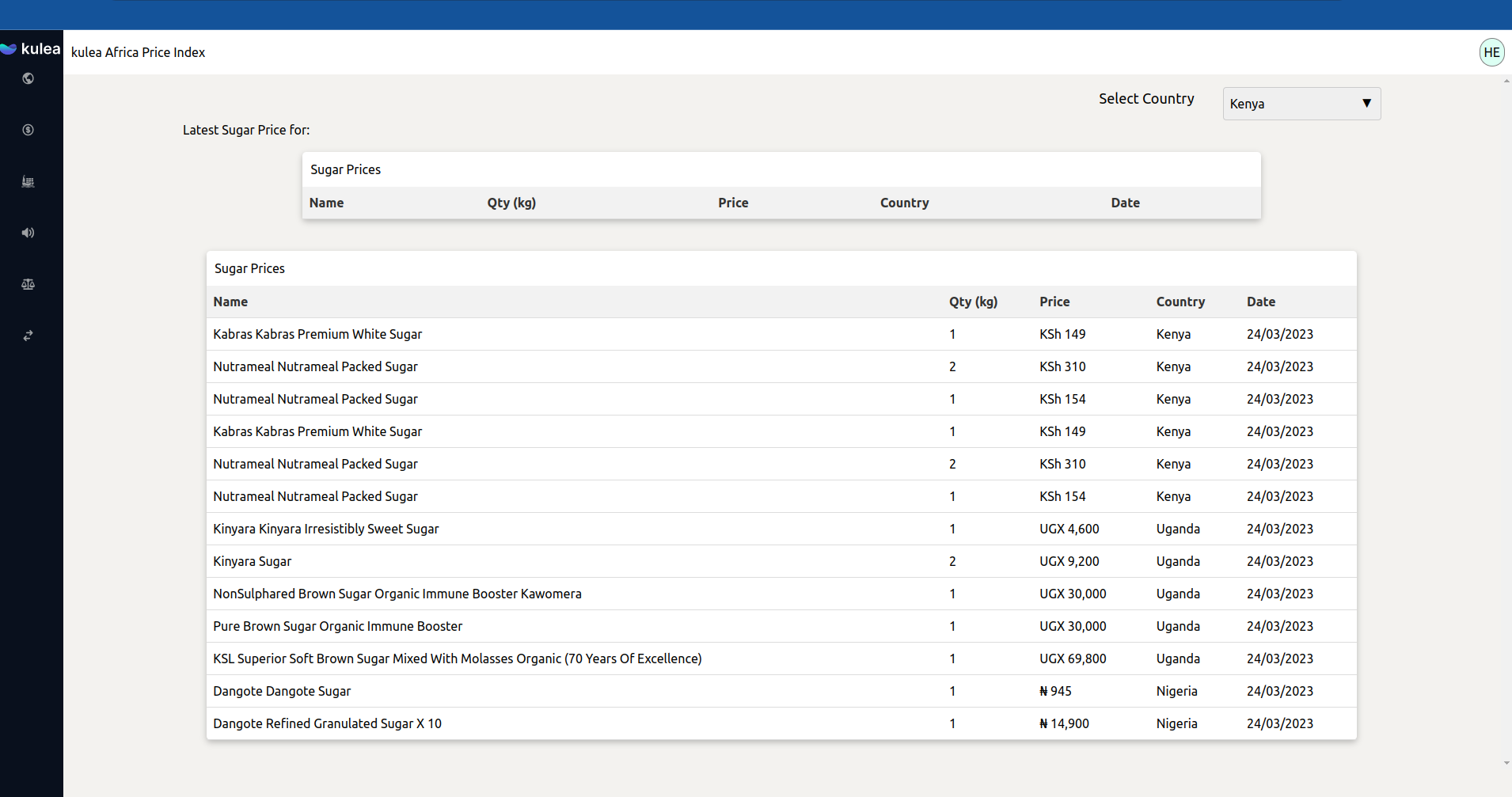Select the first Kabras Kabras Premium White Sugar row

click(x=781, y=334)
